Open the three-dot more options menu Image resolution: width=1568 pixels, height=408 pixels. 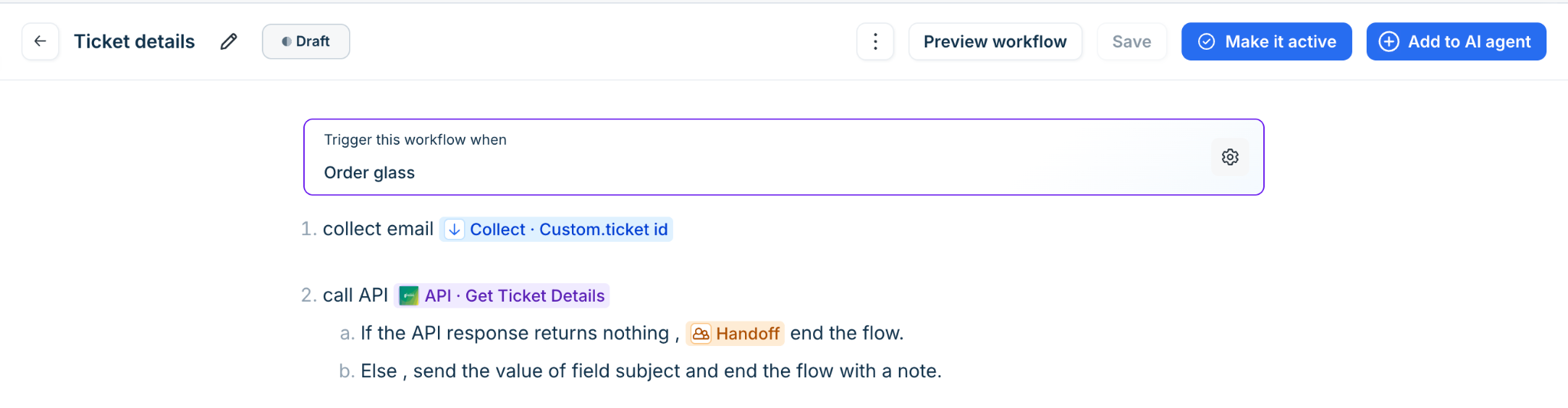point(875,41)
